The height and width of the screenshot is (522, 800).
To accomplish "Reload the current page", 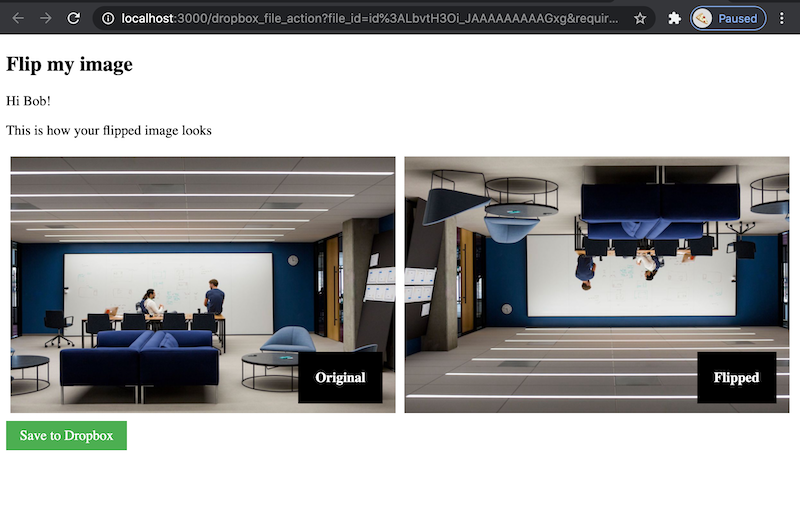I will coord(73,18).
